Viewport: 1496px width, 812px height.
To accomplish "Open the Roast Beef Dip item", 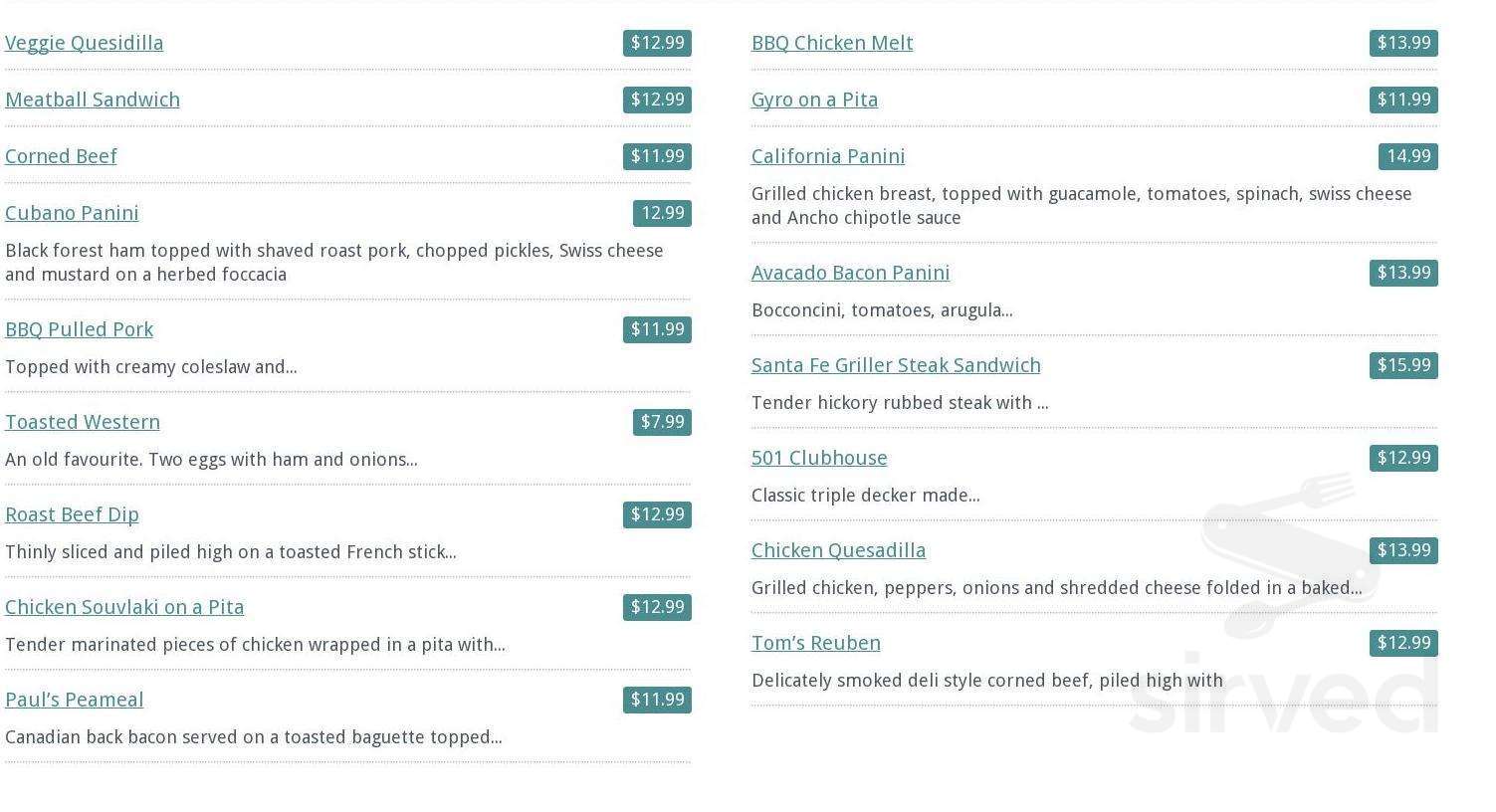I will (x=72, y=514).
